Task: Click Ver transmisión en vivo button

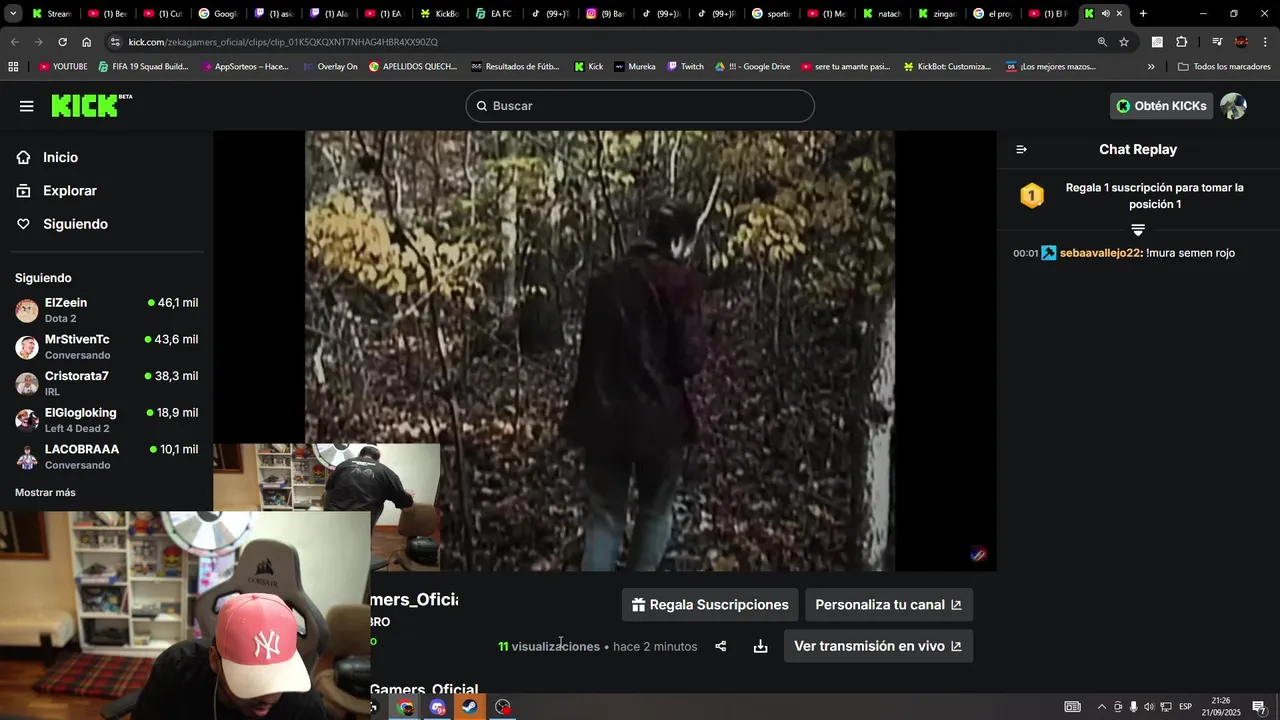Action: click(878, 646)
